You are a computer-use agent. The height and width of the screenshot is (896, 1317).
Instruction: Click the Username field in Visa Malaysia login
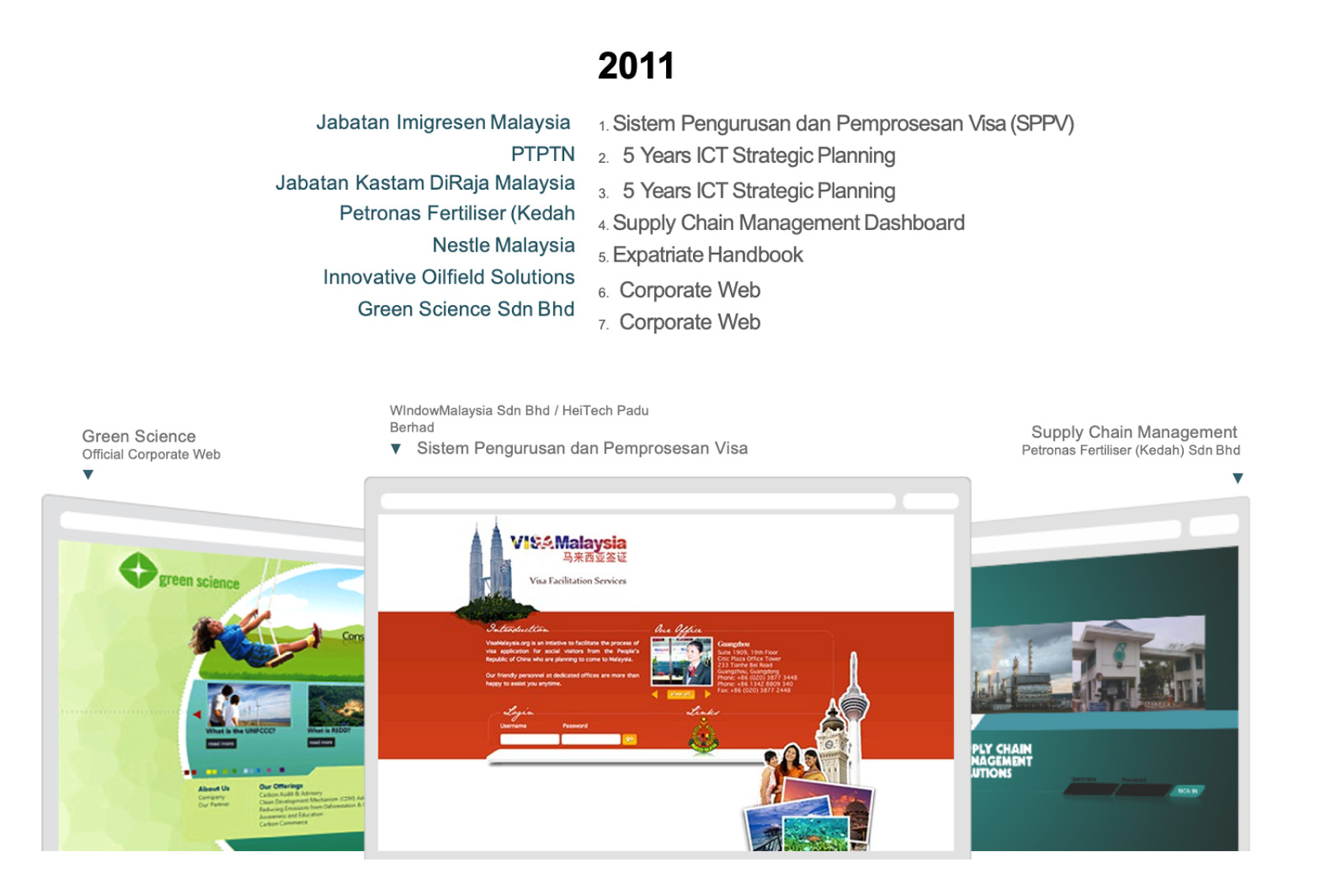(x=529, y=740)
